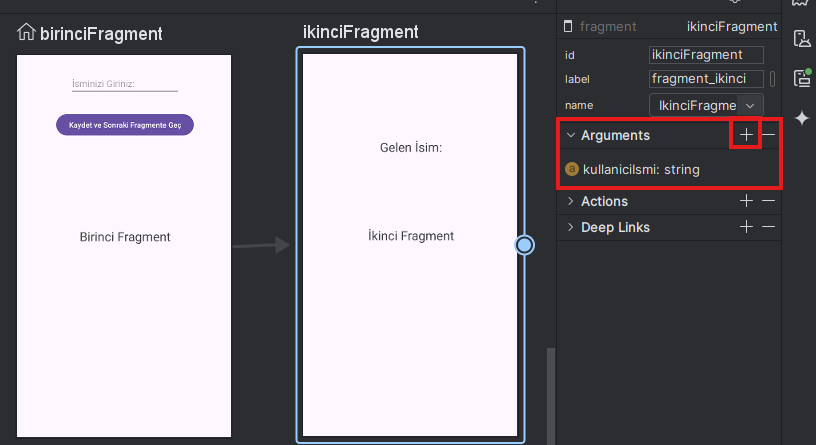
Task: Add a deep link with plus icon
Action: point(746,227)
